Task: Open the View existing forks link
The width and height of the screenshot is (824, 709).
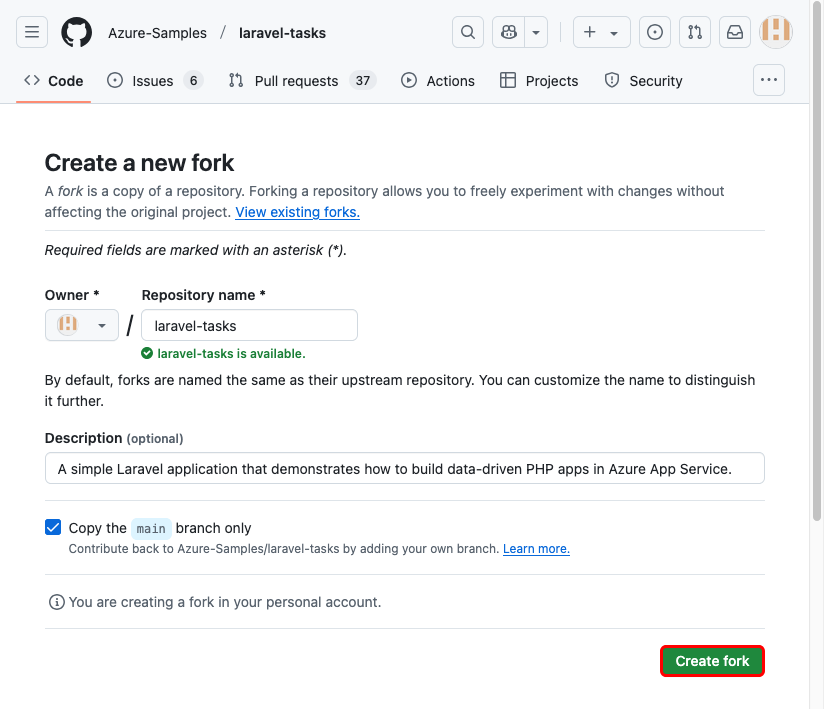Action: pyautogui.click(x=297, y=212)
